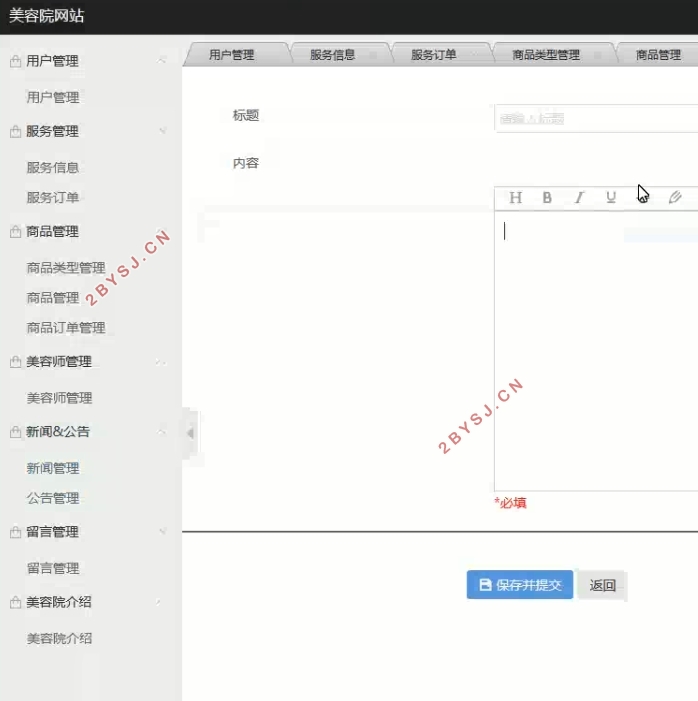
Task: Collapse the 用户管理 sidebar group chevron
Action: pos(162,60)
